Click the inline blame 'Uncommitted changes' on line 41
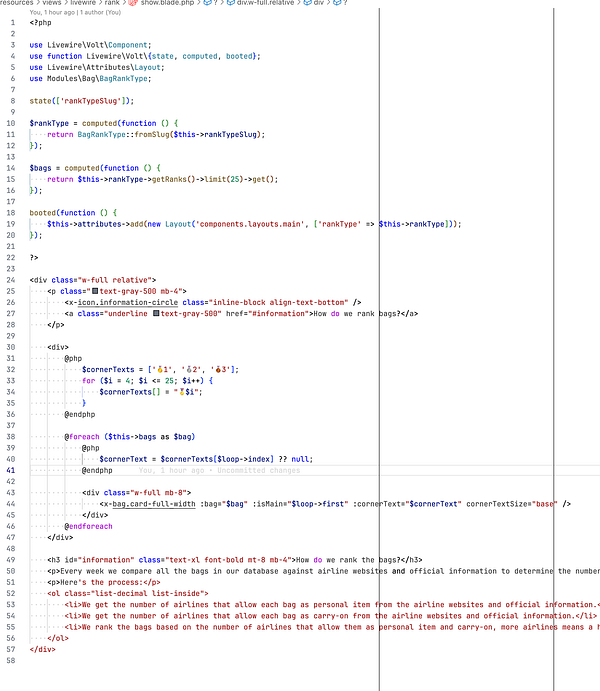This screenshot has width=600, height=691. pos(258,470)
